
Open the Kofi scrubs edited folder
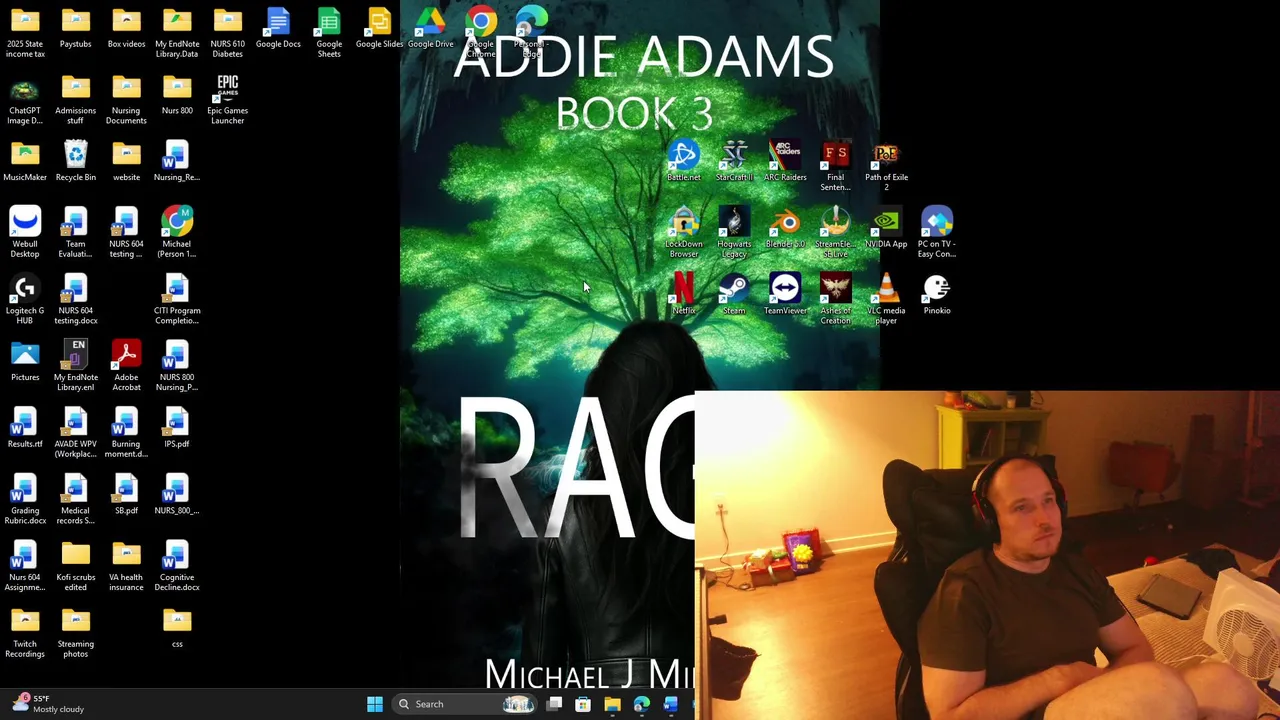coord(76,566)
